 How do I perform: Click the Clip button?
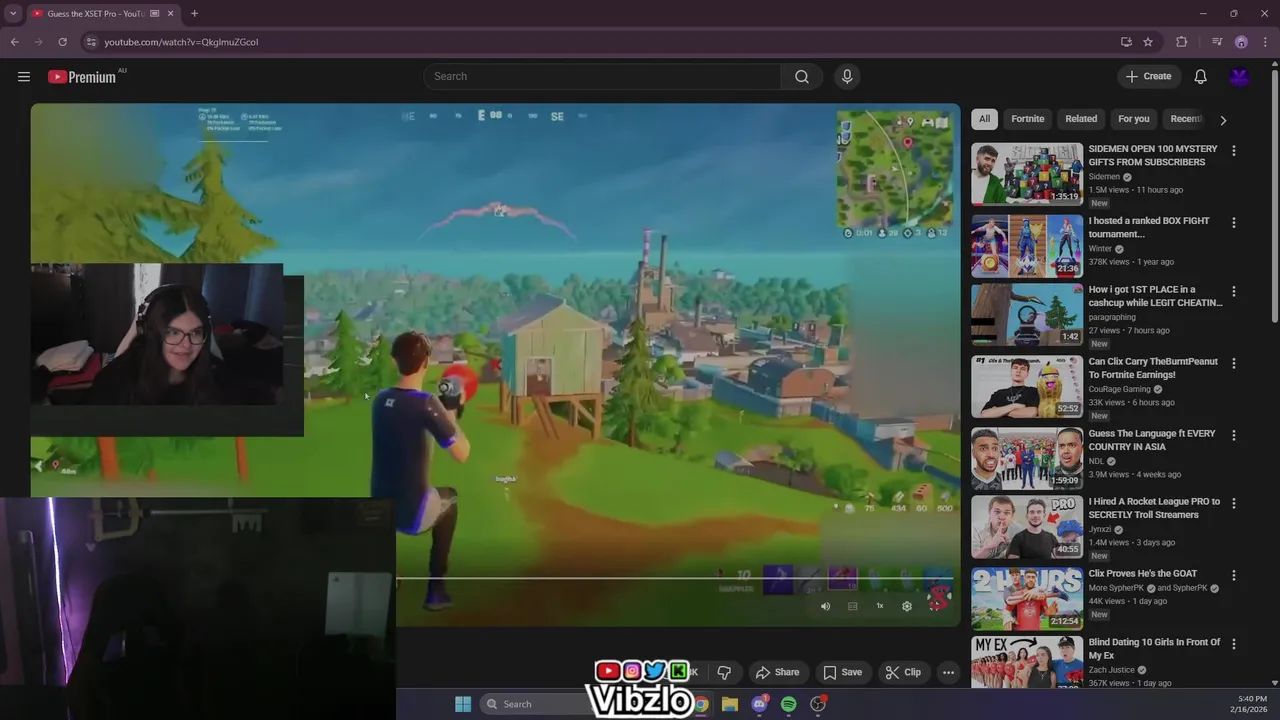(x=903, y=672)
